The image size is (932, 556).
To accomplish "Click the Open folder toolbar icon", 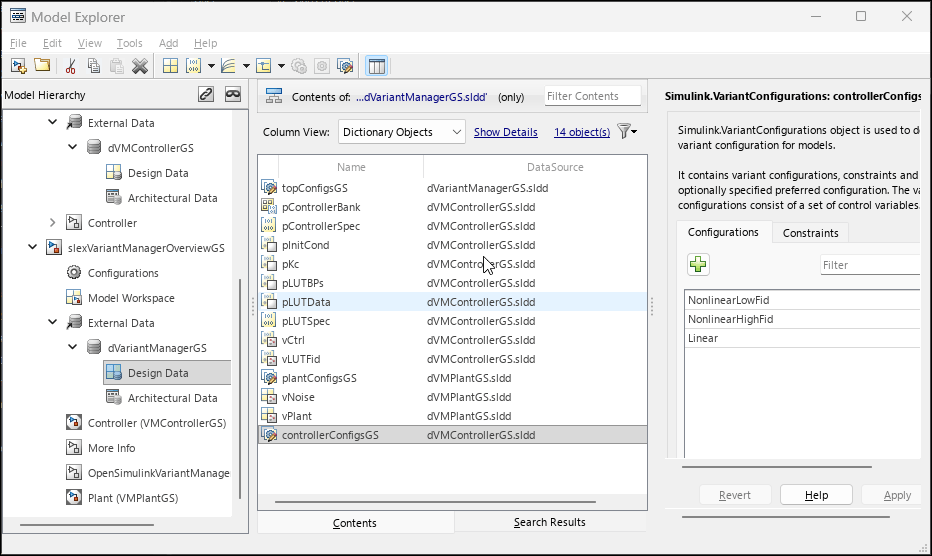I will 42,65.
